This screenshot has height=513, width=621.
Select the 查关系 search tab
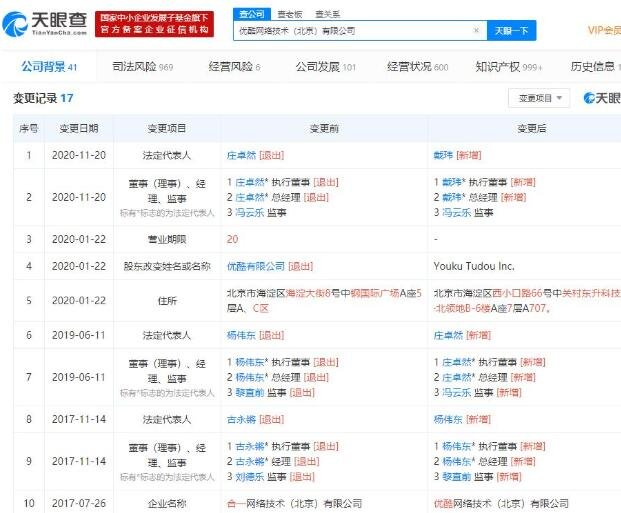coord(328,14)
